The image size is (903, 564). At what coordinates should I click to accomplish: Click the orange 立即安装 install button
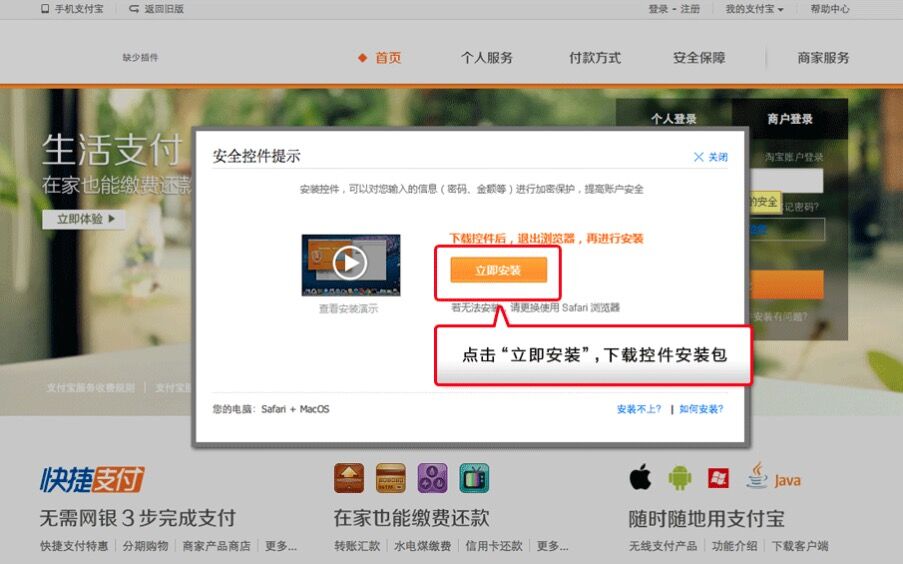tap(498, 270)
